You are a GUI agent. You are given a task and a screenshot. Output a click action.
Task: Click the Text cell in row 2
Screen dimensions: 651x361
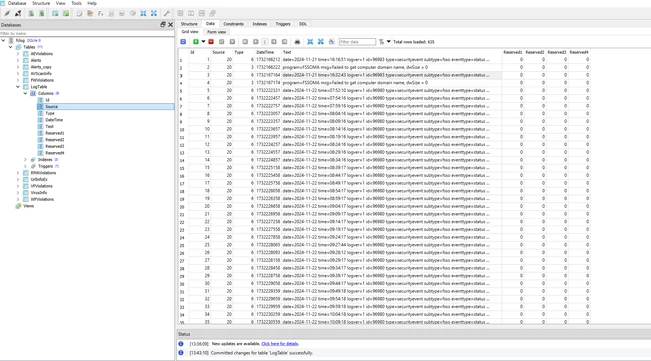[392, 67]
